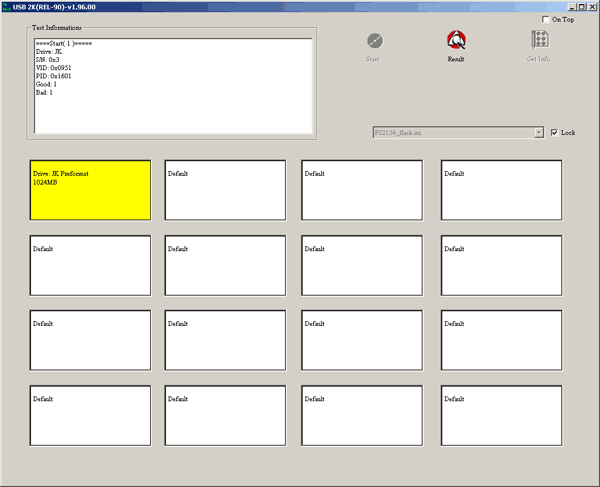
Task: Click the third Default slot in third row
Action: click(x=362, y=340)
